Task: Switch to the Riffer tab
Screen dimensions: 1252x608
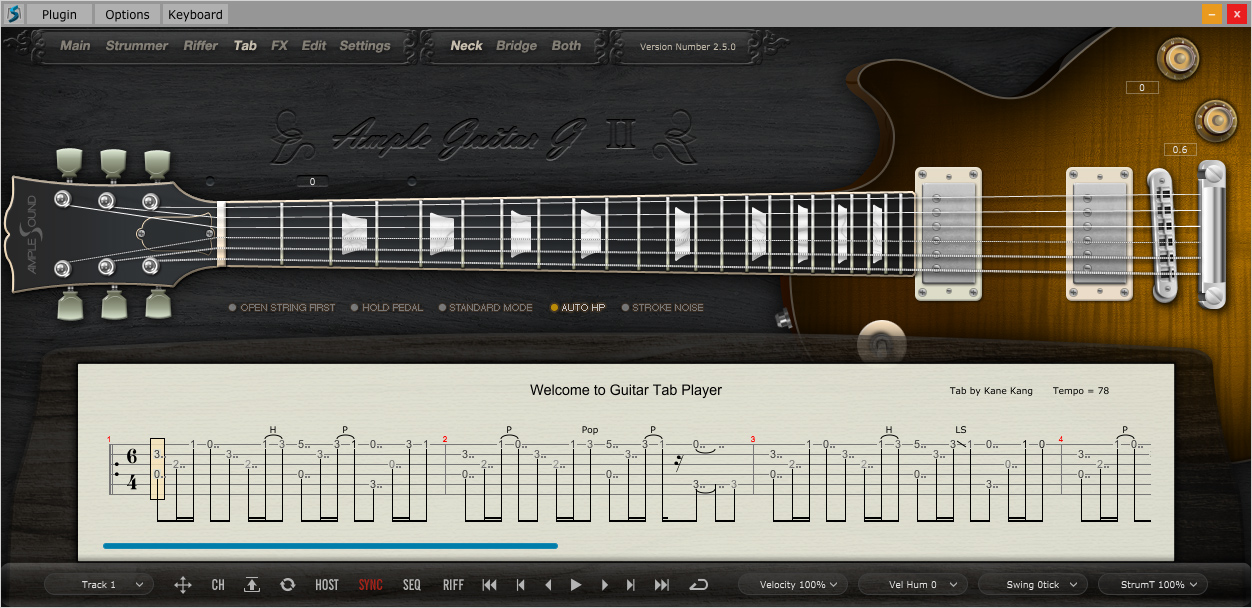Action: pos(201,46)
